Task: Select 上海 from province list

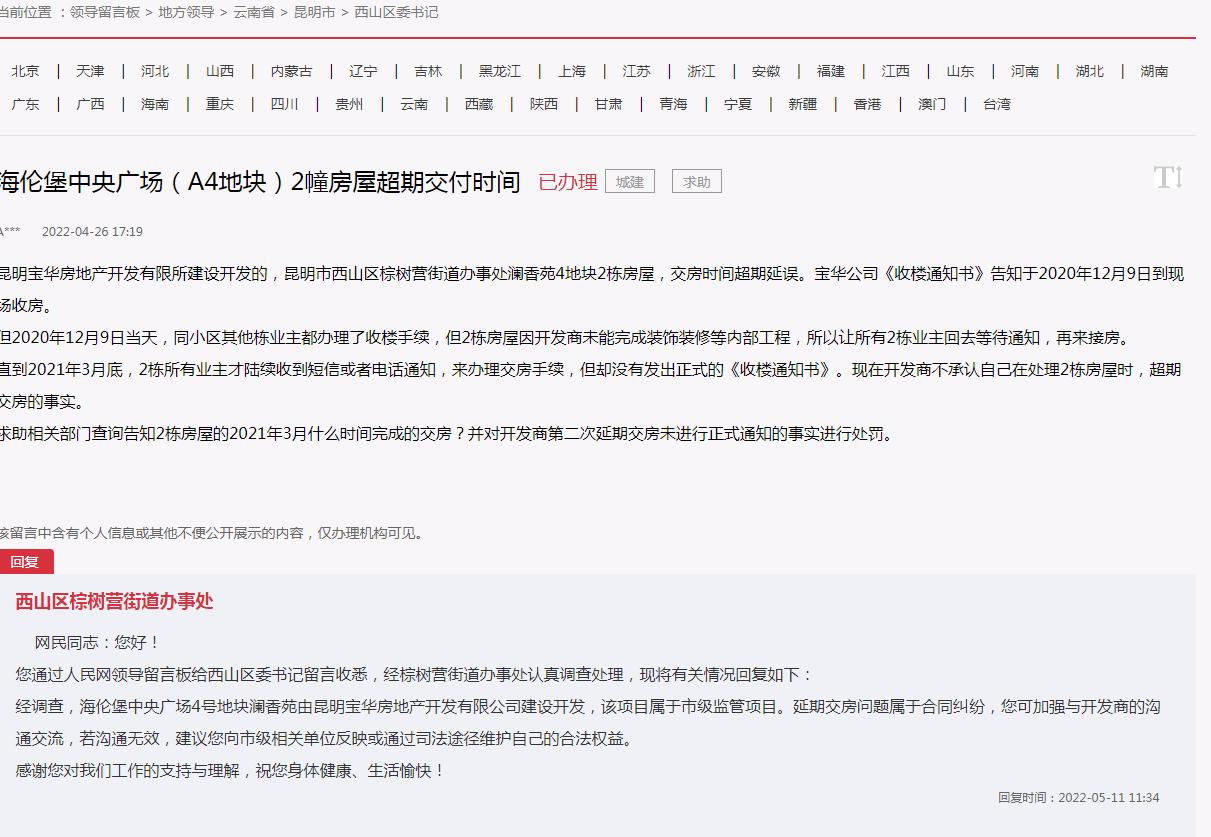Action: tap(572, 71)
